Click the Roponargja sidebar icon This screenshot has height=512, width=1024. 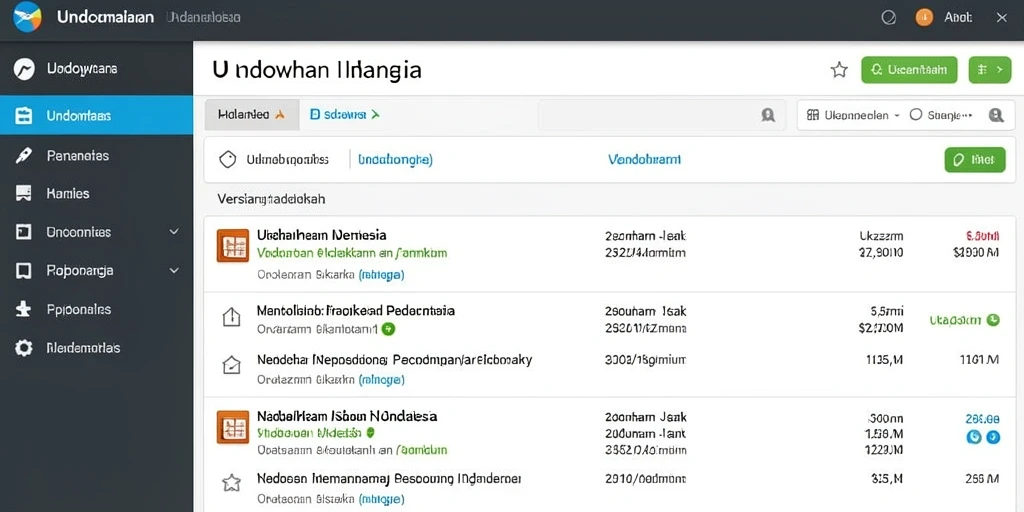(24, 270)
